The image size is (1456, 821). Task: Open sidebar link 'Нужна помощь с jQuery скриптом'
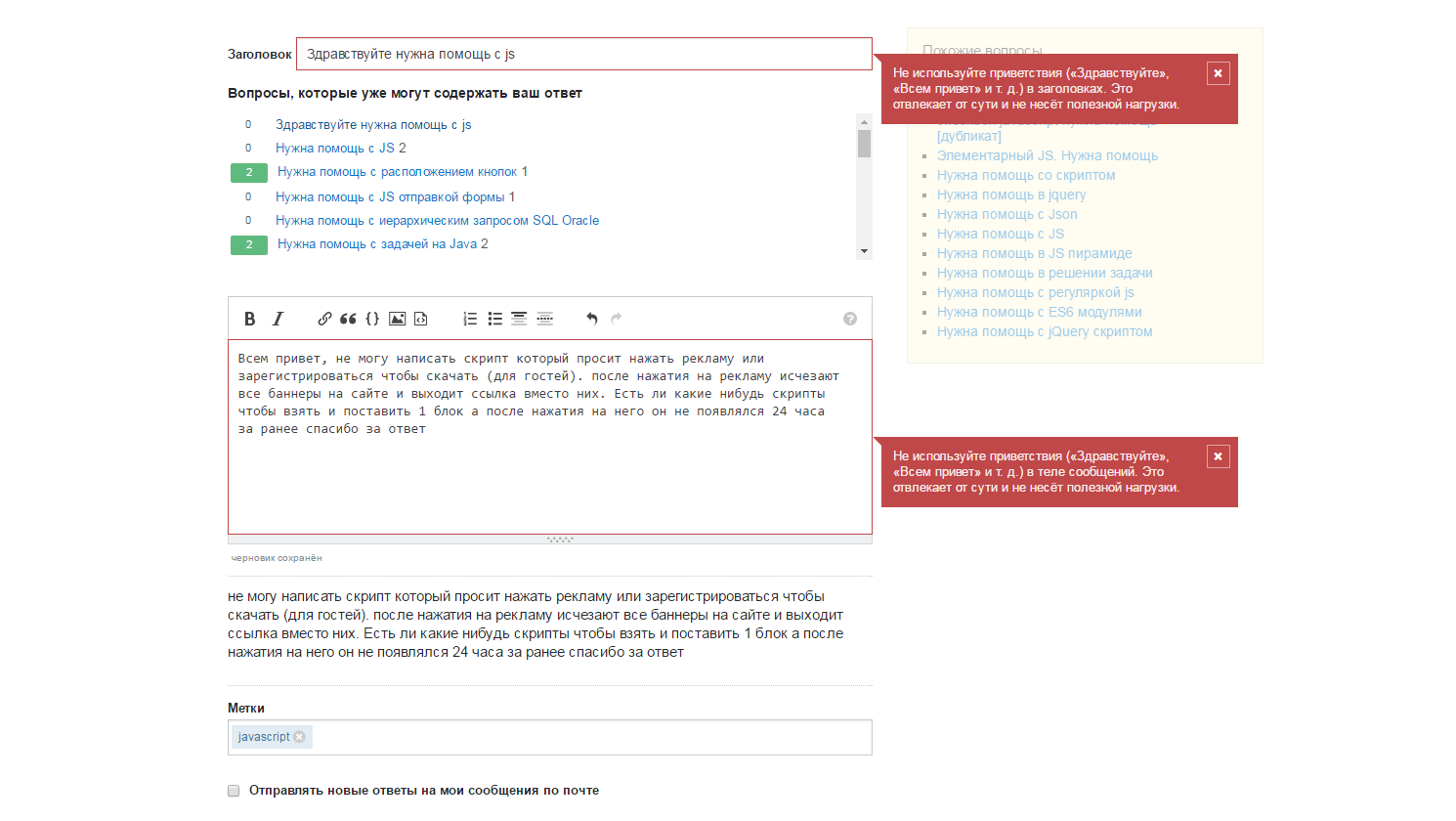(x=1045, y=332)
